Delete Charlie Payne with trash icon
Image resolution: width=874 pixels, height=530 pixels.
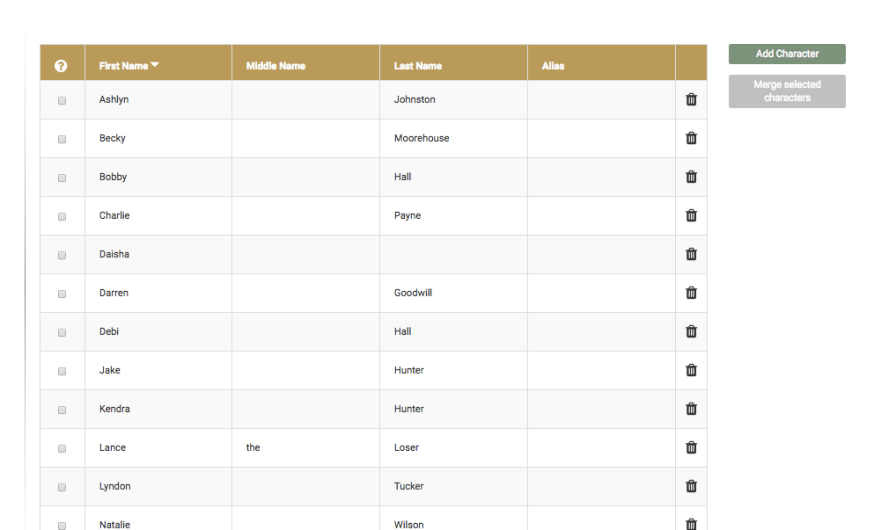pyautogui.click(x=691, y=215)
